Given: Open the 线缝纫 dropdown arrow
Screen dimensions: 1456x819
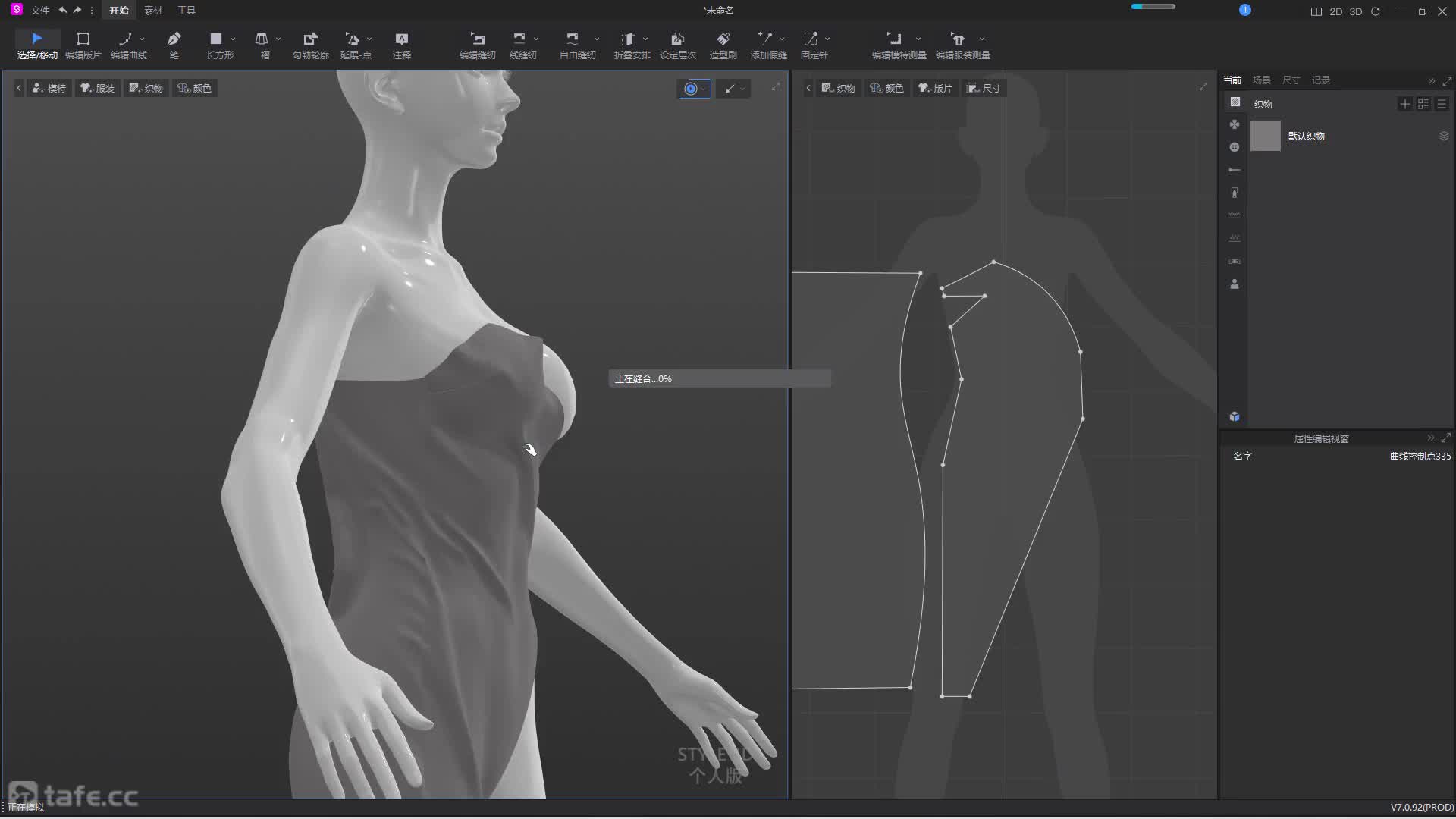Looking at the screenshot, I should click(x=536, y=39).
